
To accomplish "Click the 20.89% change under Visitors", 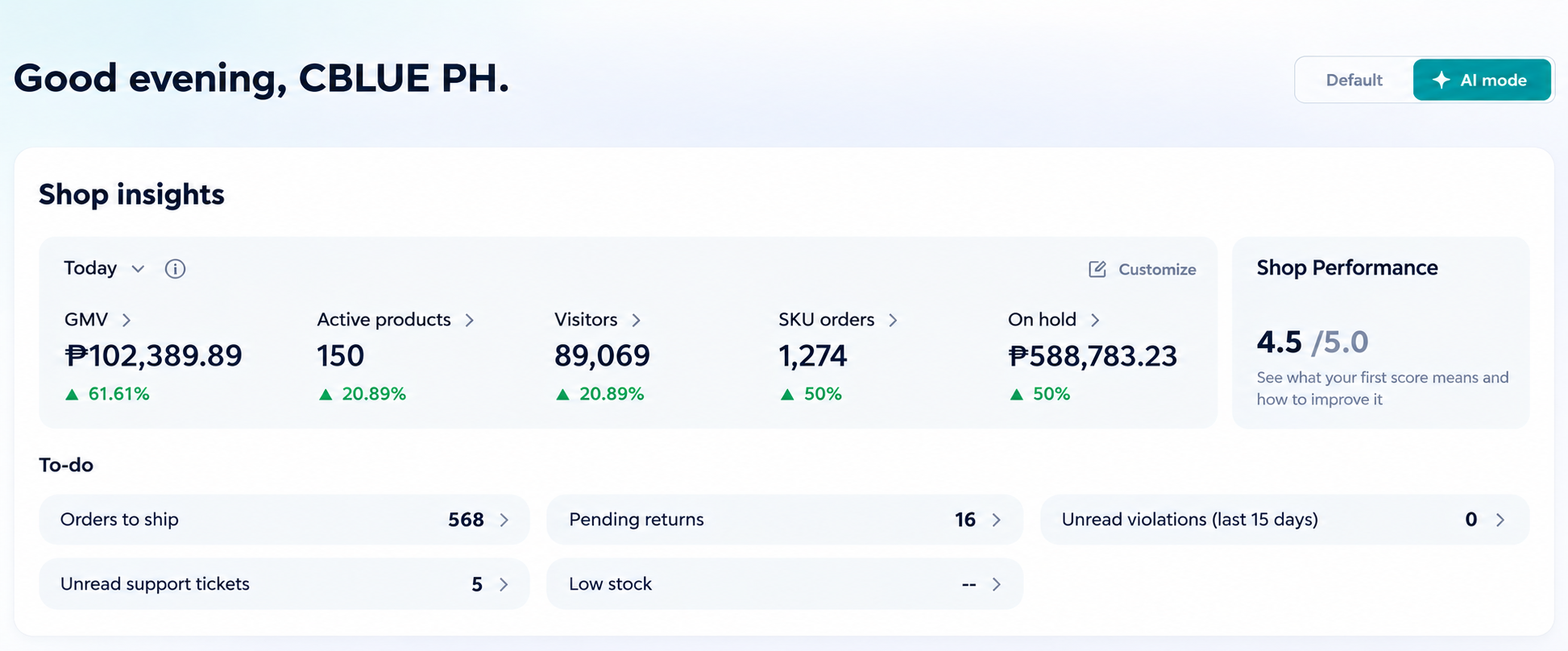I will pyautogui.click(x=612, y=394).
